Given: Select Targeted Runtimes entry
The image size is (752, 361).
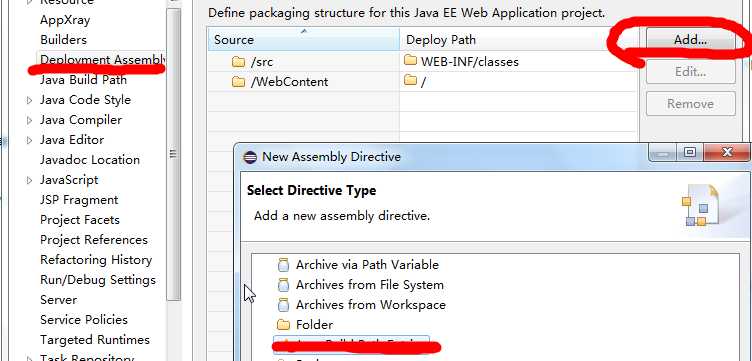Looking at the screenshot, I should pyautogui.click(x=95, y=340).
